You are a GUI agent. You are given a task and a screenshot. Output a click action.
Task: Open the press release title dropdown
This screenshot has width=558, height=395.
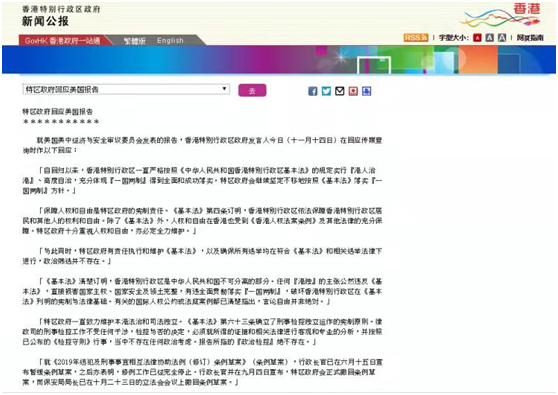[x=126, y=89]
